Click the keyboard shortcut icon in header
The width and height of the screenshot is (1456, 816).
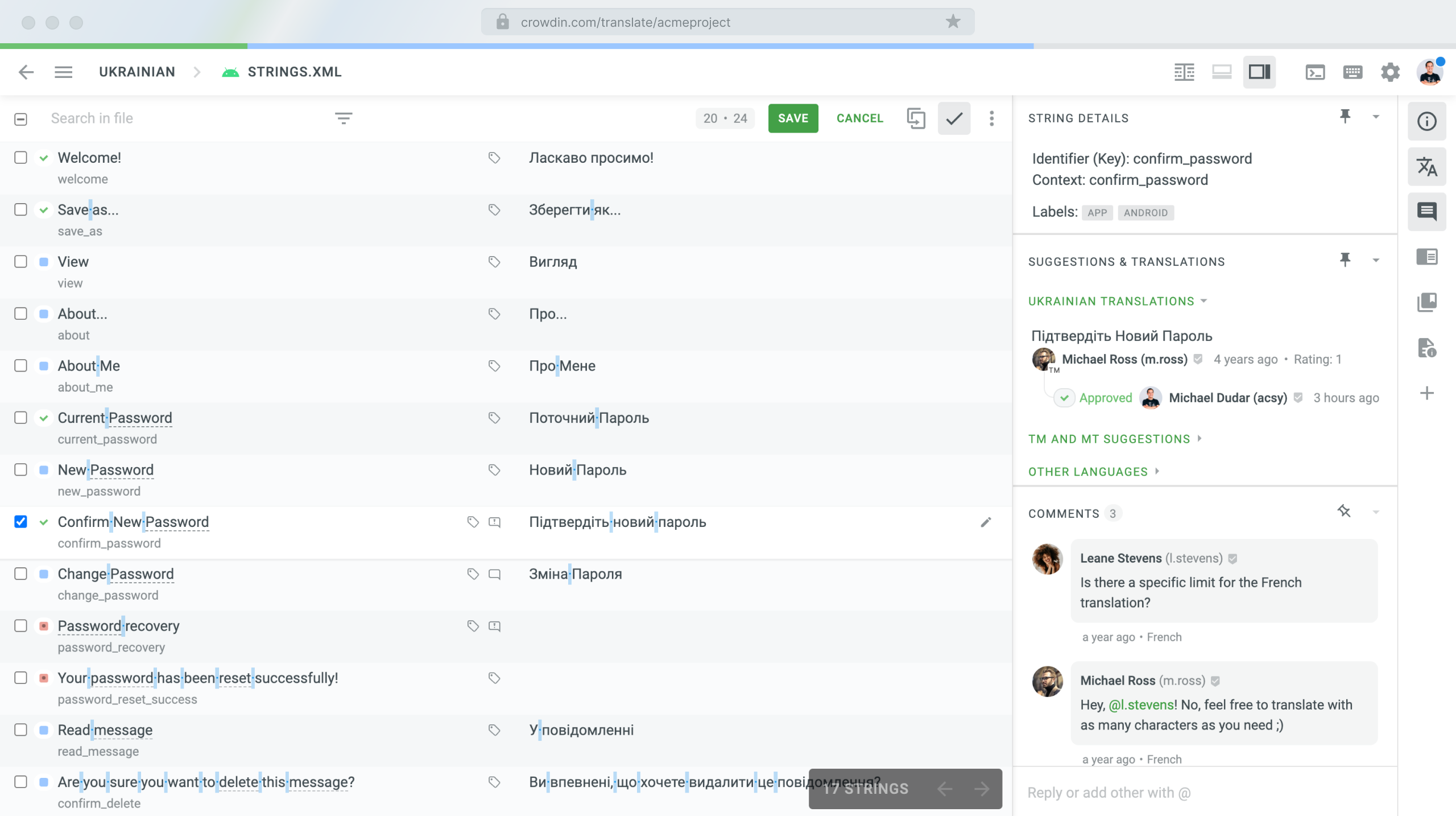(x=1352, y=71)
